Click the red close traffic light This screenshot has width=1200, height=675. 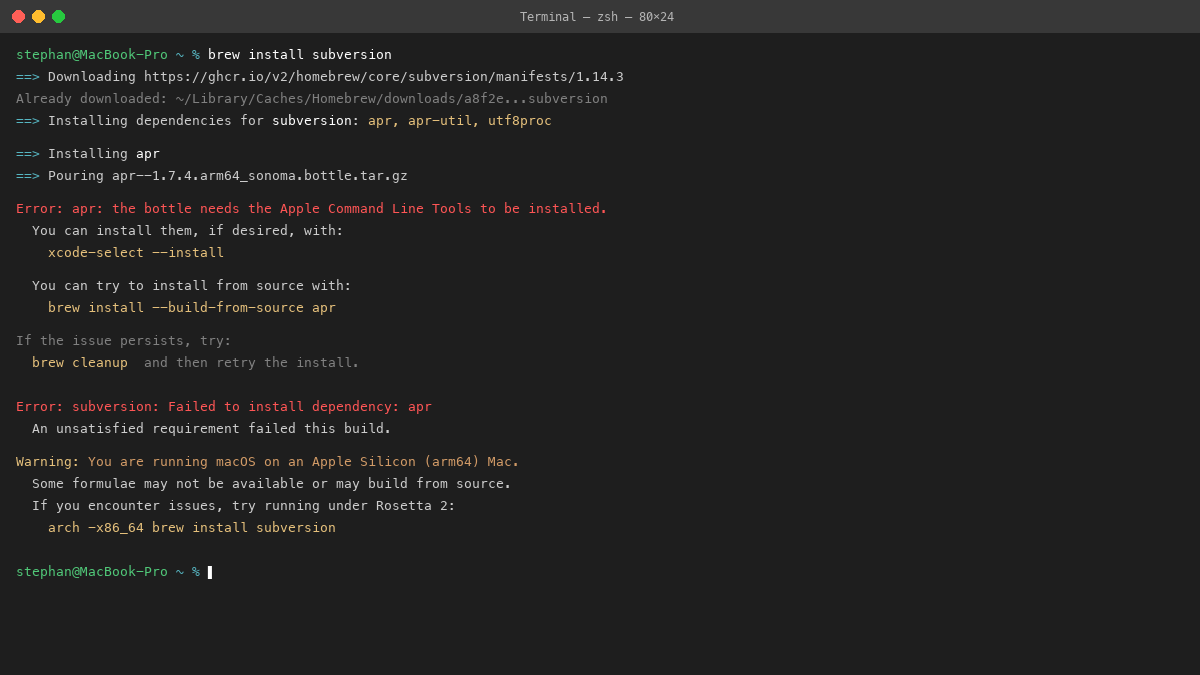18,16
